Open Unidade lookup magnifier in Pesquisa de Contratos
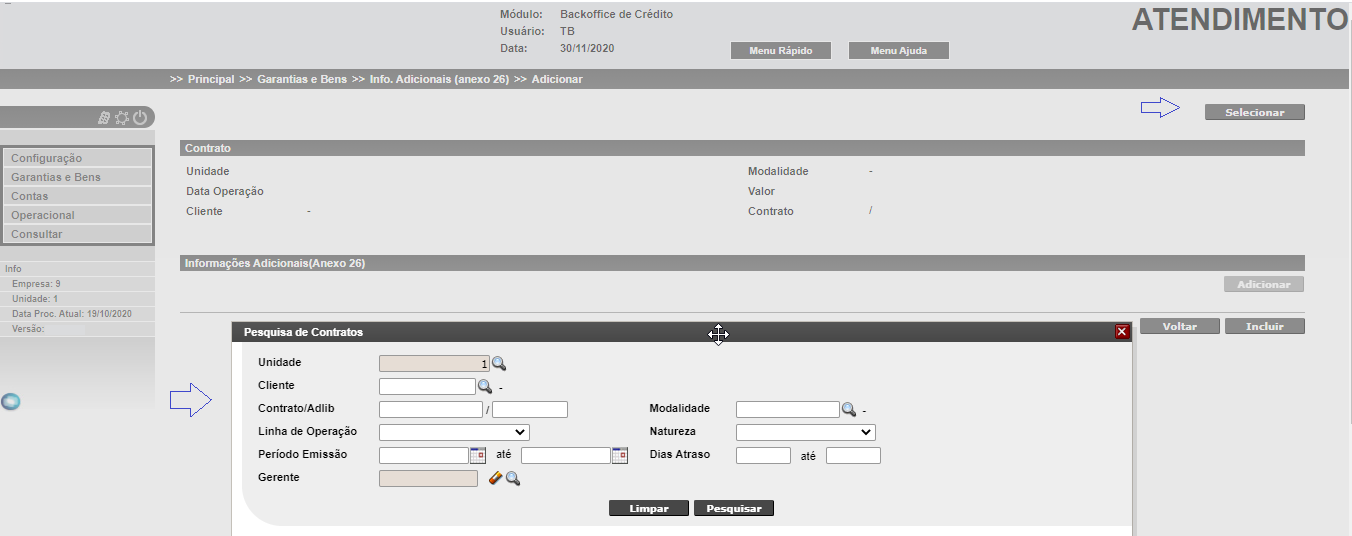Image resolution: width=1352 pixels, height=536 pixels. click(499, 364)
